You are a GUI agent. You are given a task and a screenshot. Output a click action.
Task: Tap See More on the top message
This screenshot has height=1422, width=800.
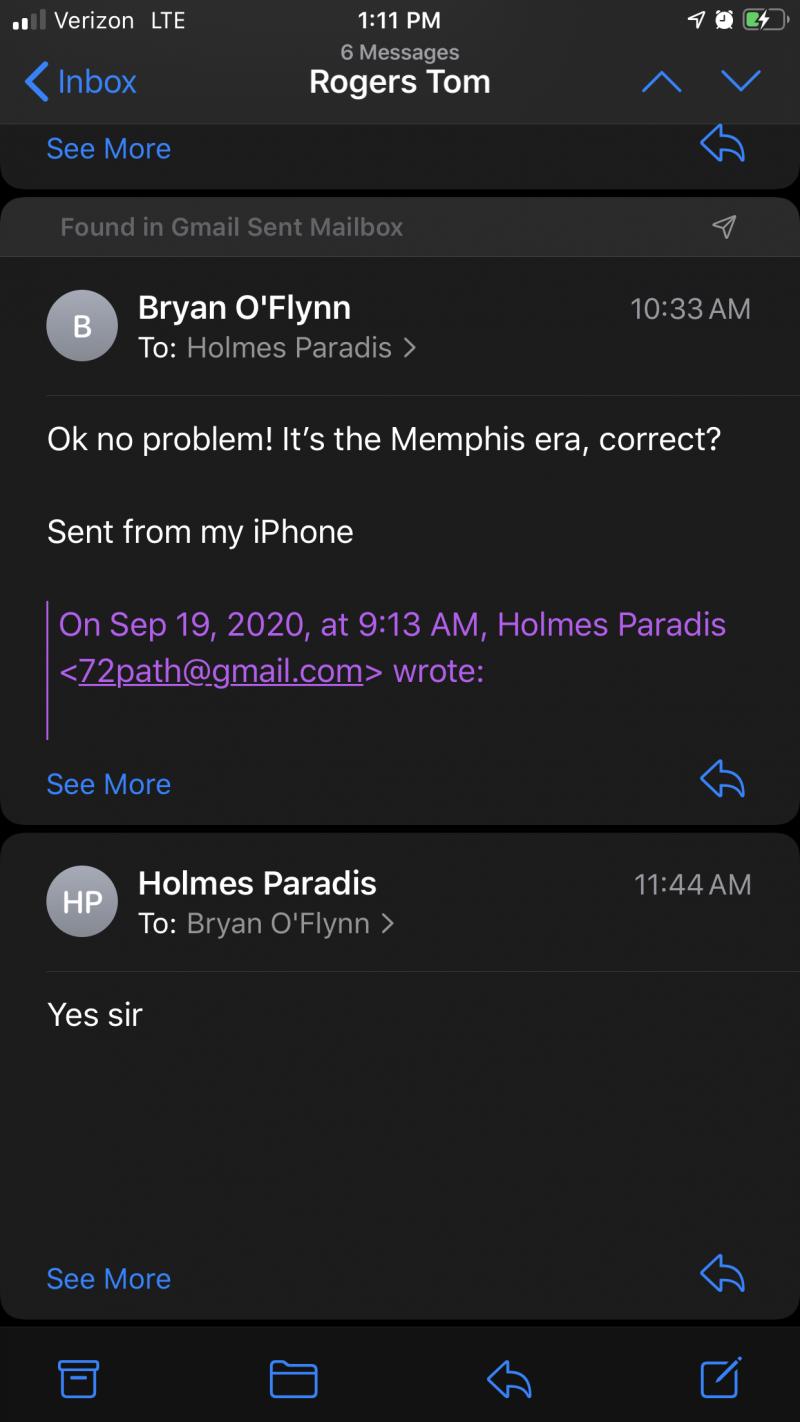(108, 148)
